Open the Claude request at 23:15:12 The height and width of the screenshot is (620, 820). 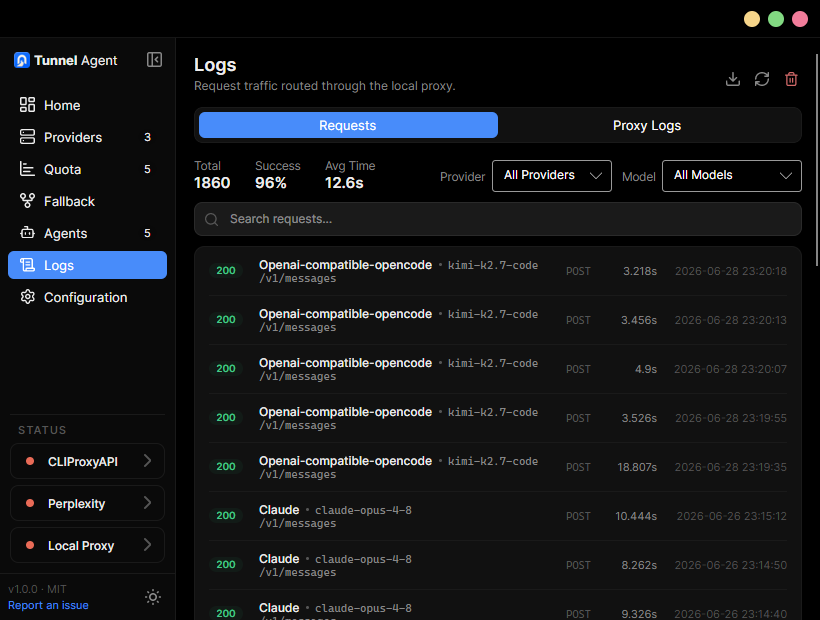click(x=498, y=516)
